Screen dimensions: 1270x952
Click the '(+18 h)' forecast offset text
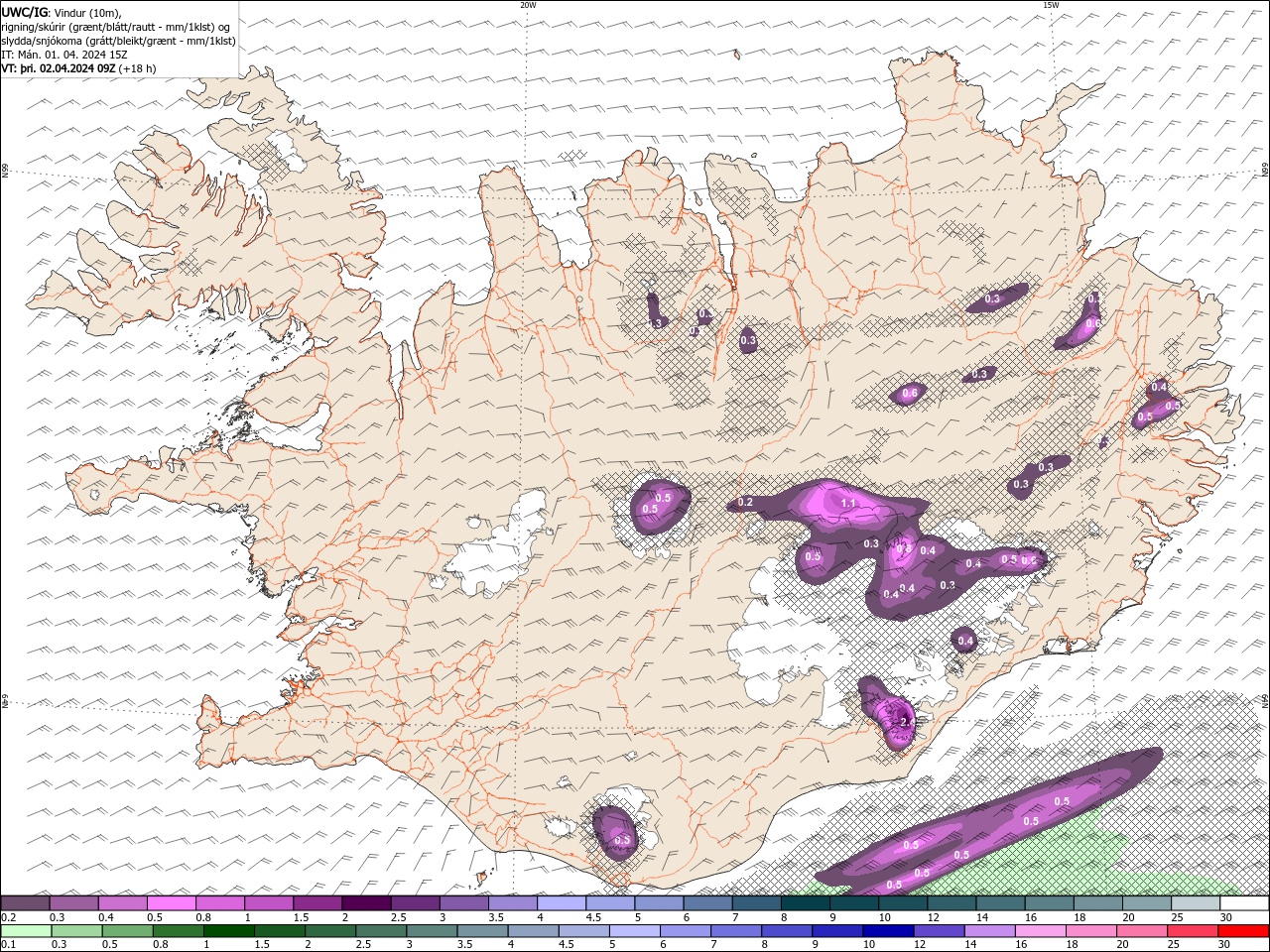tap(138, 68)
